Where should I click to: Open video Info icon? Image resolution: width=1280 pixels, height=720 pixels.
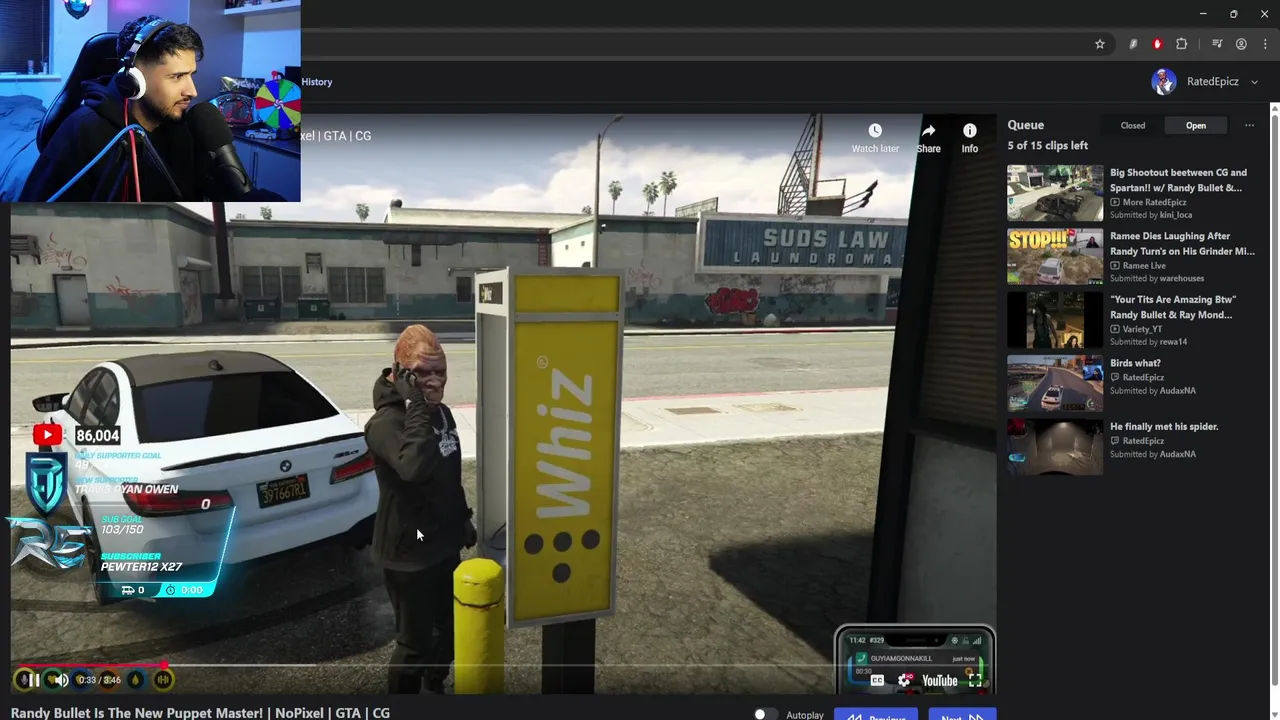pyautogui.click(x=970, y=131)
